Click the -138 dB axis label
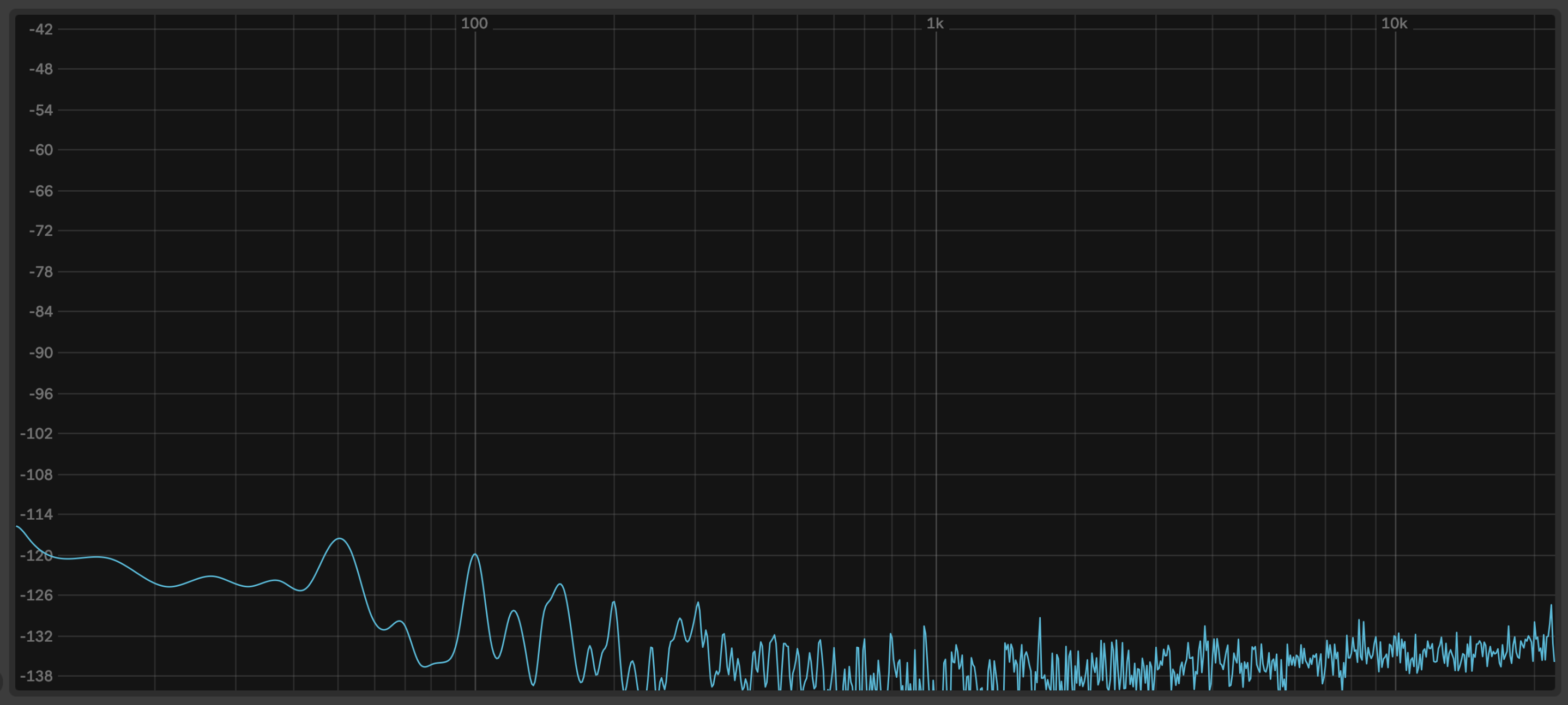This screenshot has width=1568, height=705. point(37,677)
